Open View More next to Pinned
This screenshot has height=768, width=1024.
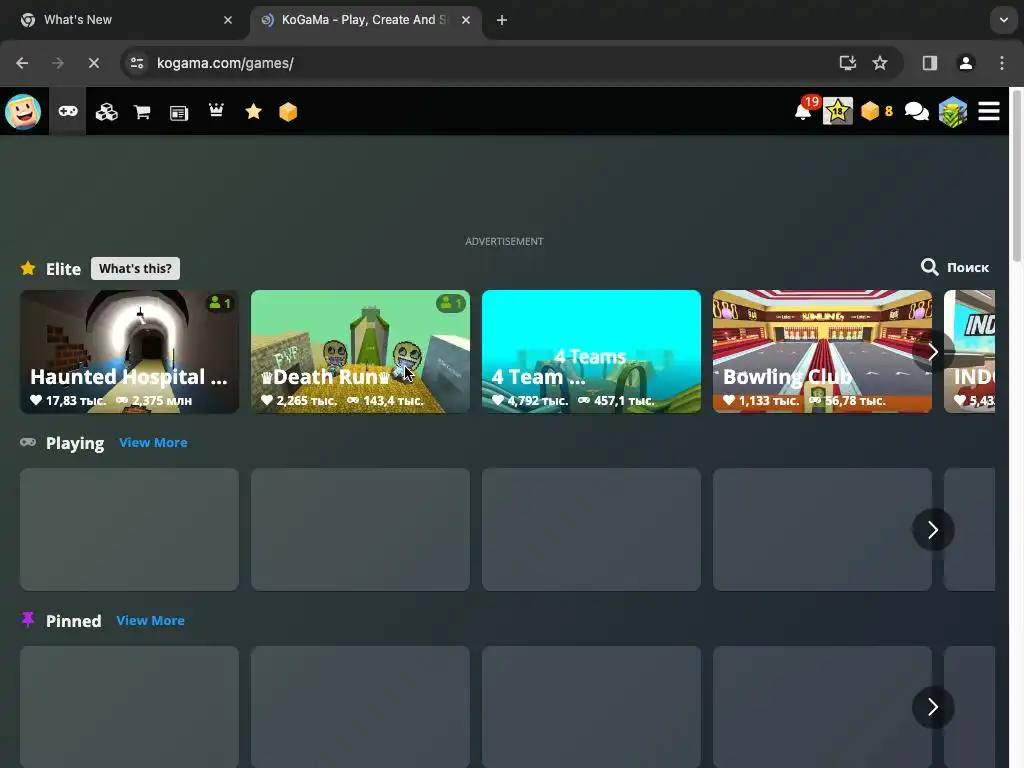(x=151, y=621)
